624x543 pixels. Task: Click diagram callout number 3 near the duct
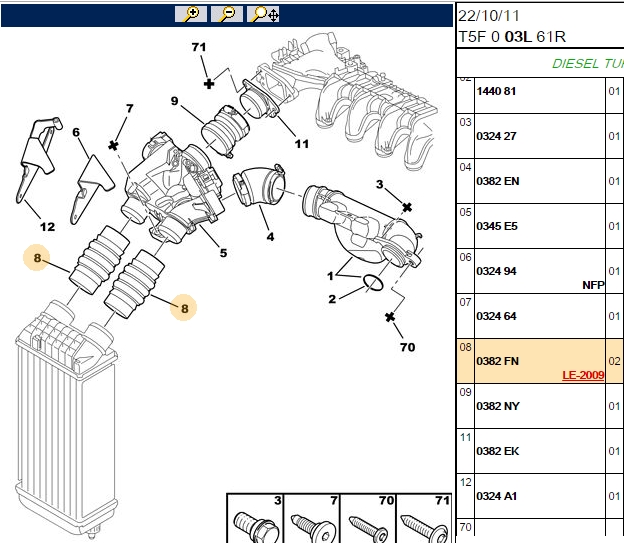379,184
